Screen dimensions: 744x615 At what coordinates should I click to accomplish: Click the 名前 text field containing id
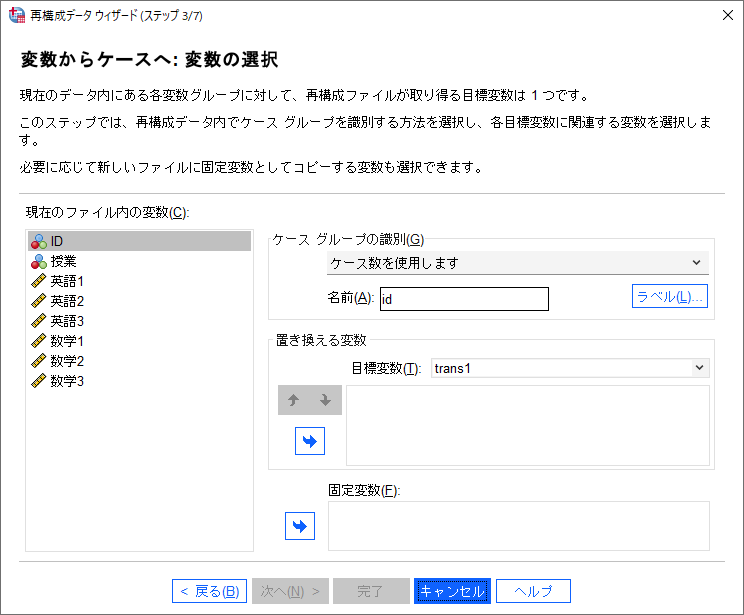coord(464,299)
